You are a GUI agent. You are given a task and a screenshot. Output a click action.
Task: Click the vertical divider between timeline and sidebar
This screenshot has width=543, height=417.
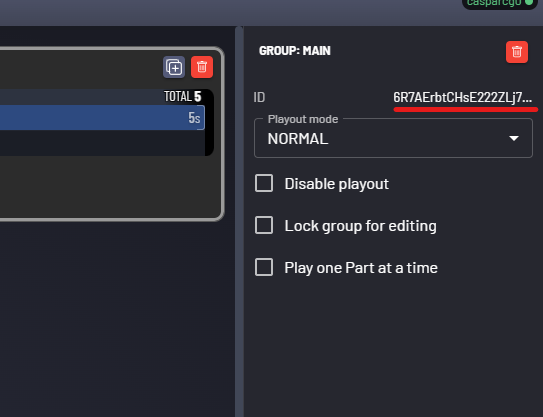pos(239,222)
